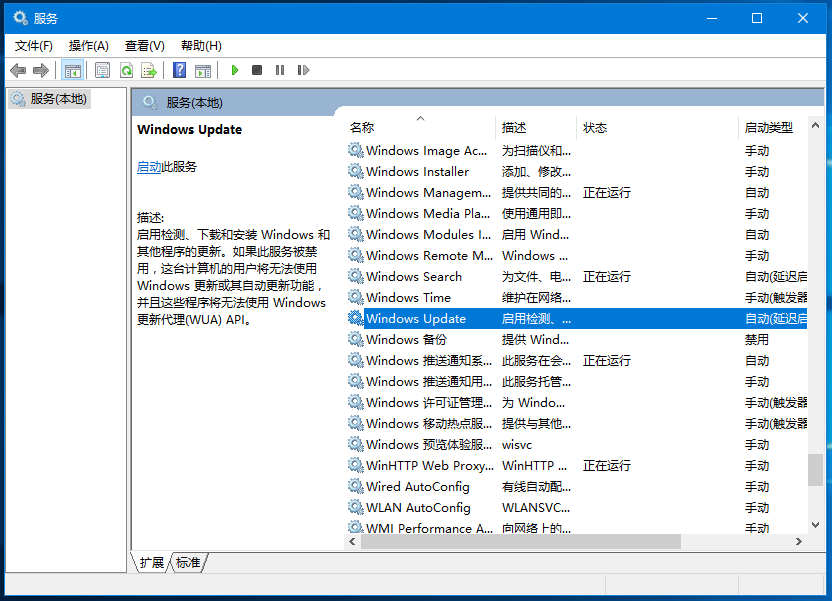Toggle the show/hide console tree icon
The height and width of the screenshot is (601, 832).
pos(73,70)
